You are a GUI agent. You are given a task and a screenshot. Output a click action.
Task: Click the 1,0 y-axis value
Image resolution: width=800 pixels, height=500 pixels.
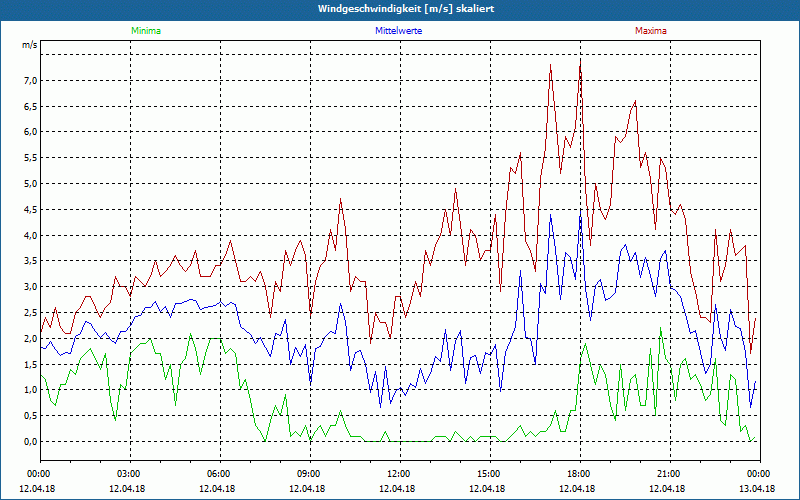[x=30, y=390]
